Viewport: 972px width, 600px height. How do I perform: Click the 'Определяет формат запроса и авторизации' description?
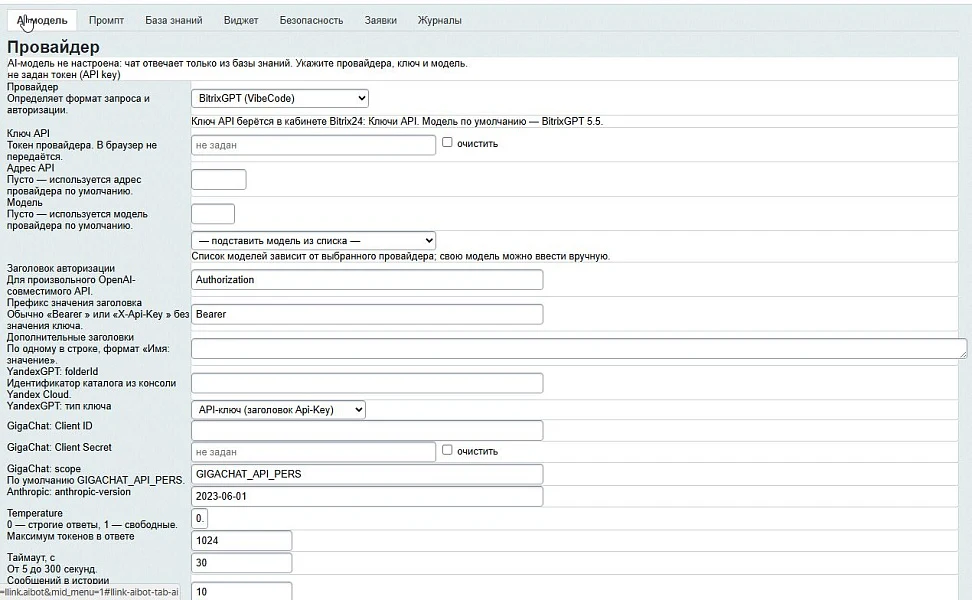pyautogui.click(x=78, y=104)
